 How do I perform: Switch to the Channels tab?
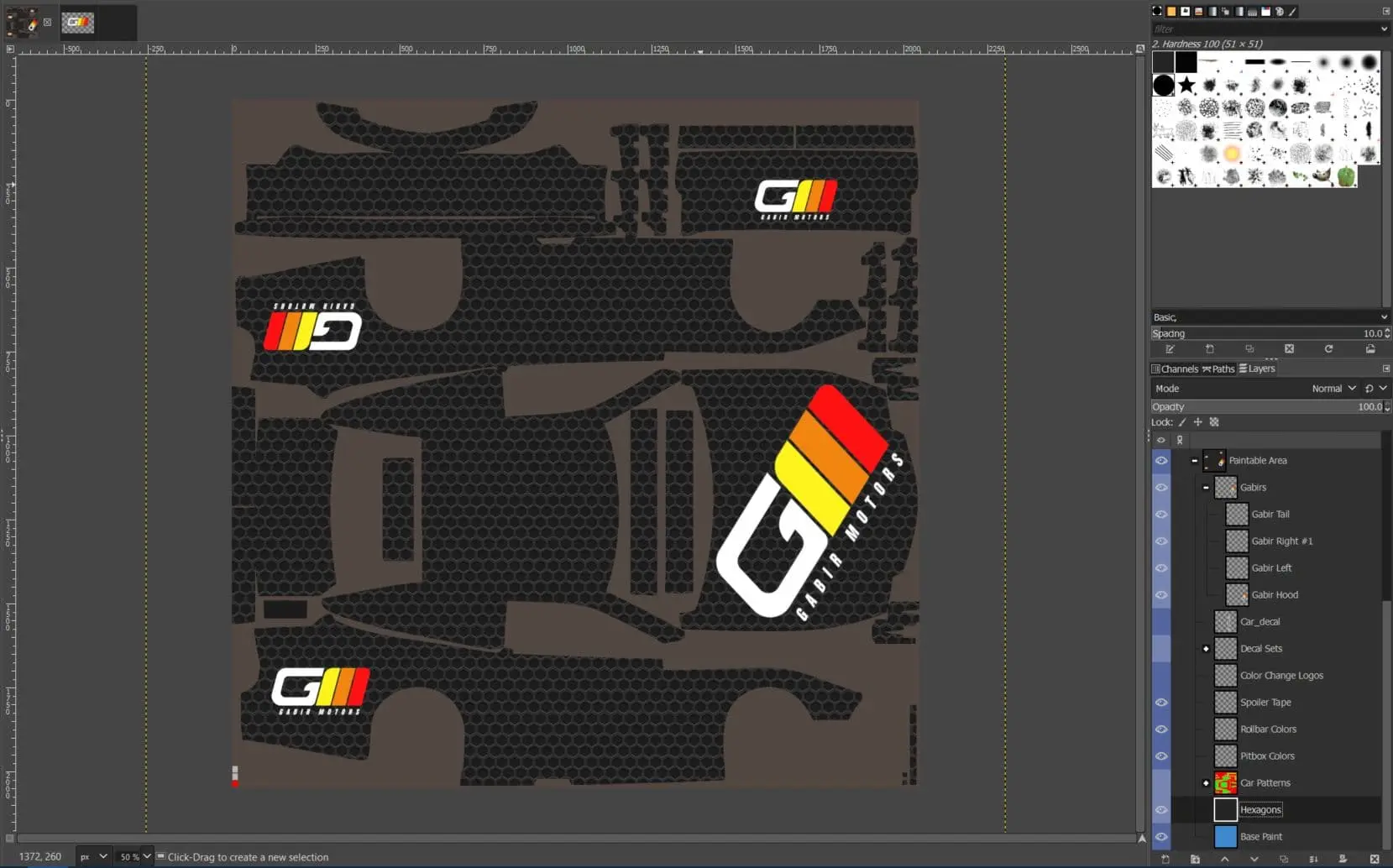(x=1175, y=369)
